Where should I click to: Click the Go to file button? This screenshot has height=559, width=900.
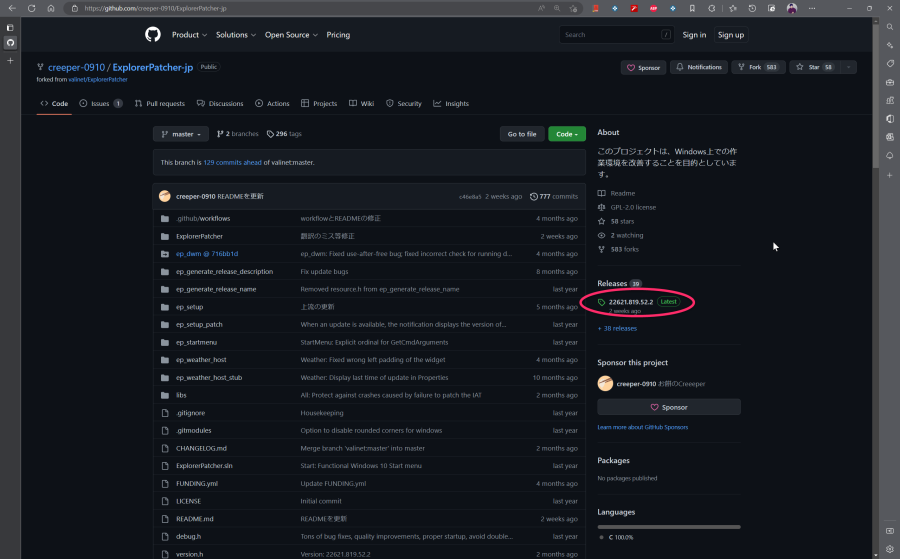click(522, 134)
